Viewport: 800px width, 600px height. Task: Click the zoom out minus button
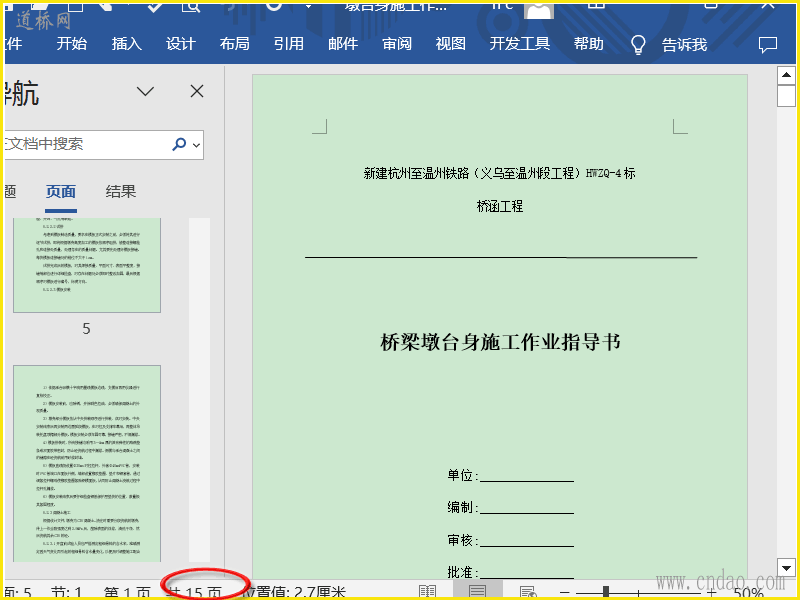[x=565, y=593]
